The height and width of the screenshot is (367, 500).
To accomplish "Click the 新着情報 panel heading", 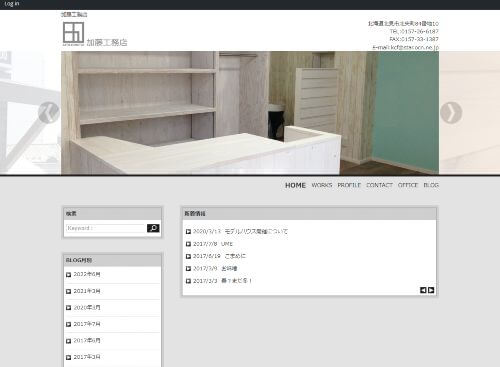I will click(195, 214).
